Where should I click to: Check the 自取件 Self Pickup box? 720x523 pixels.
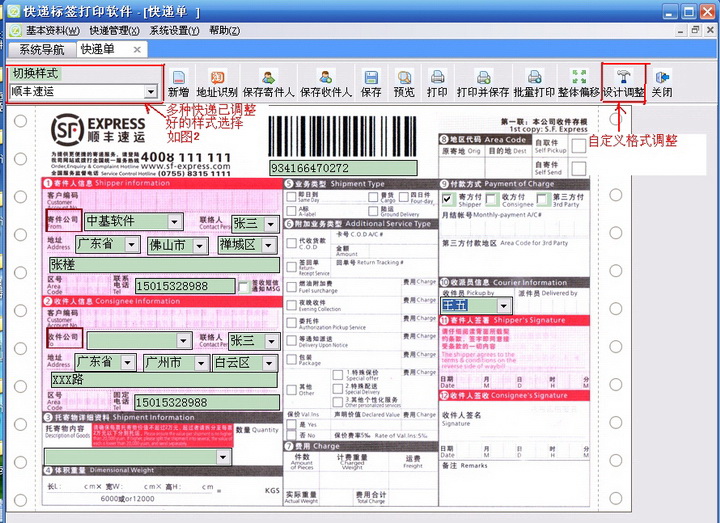579,146
